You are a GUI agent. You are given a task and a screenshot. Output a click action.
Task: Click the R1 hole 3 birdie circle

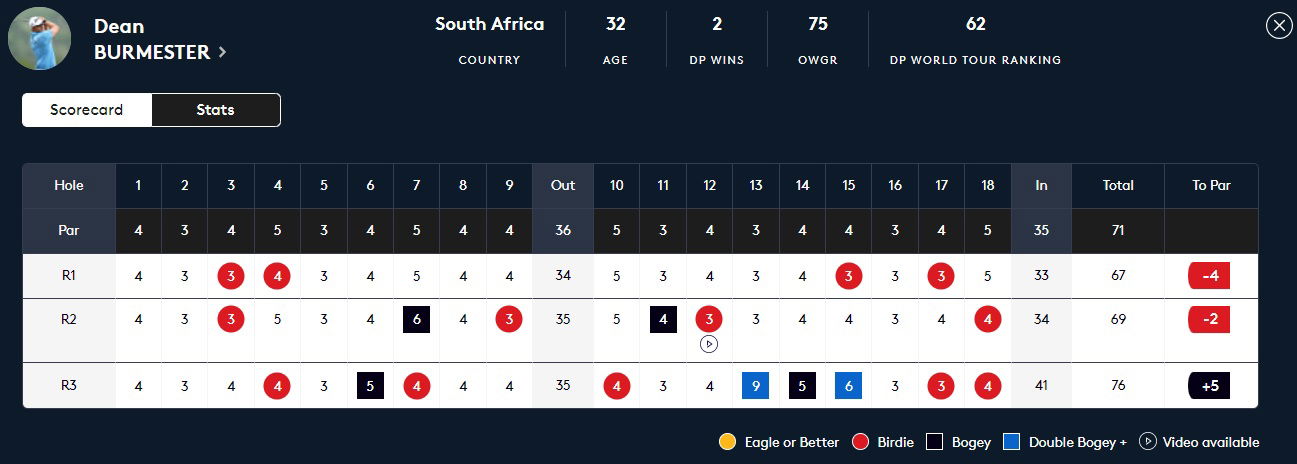tap(231, 276)
